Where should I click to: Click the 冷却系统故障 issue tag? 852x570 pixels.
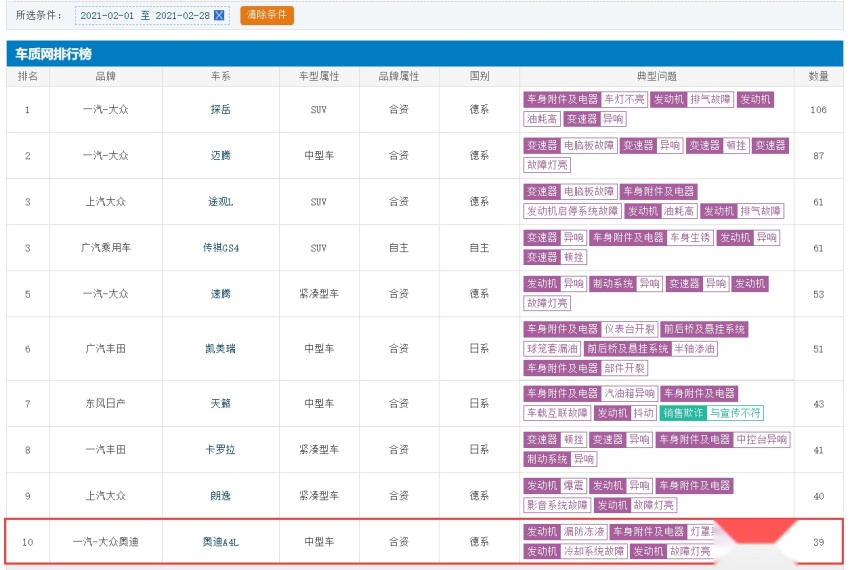tap(594, 552)
